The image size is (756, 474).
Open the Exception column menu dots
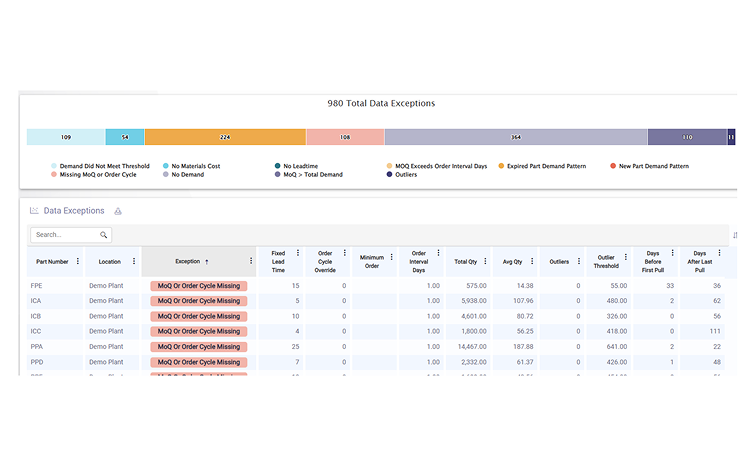coord(250,261)
